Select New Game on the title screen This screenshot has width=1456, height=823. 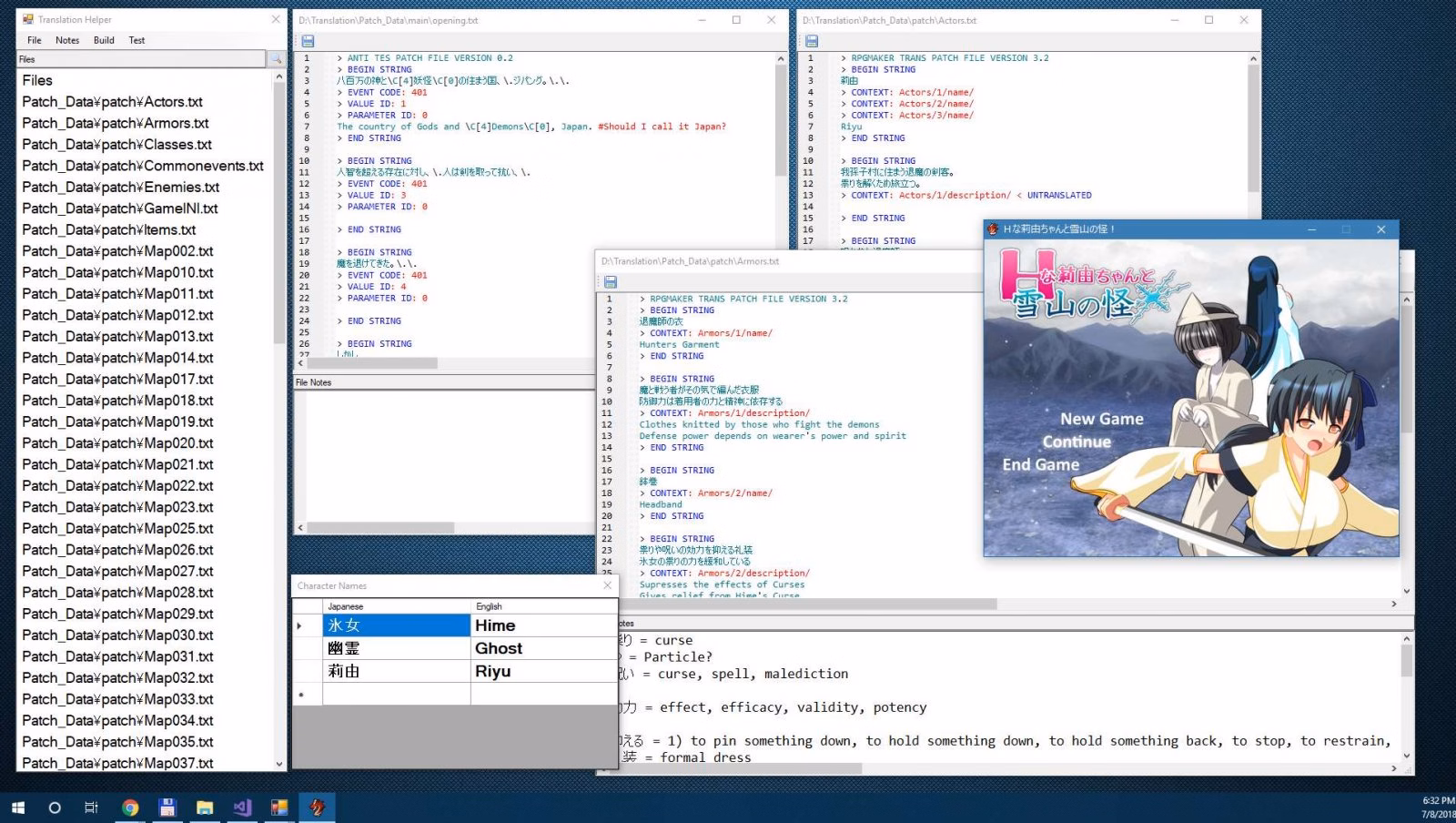(x=1101, y=419)
